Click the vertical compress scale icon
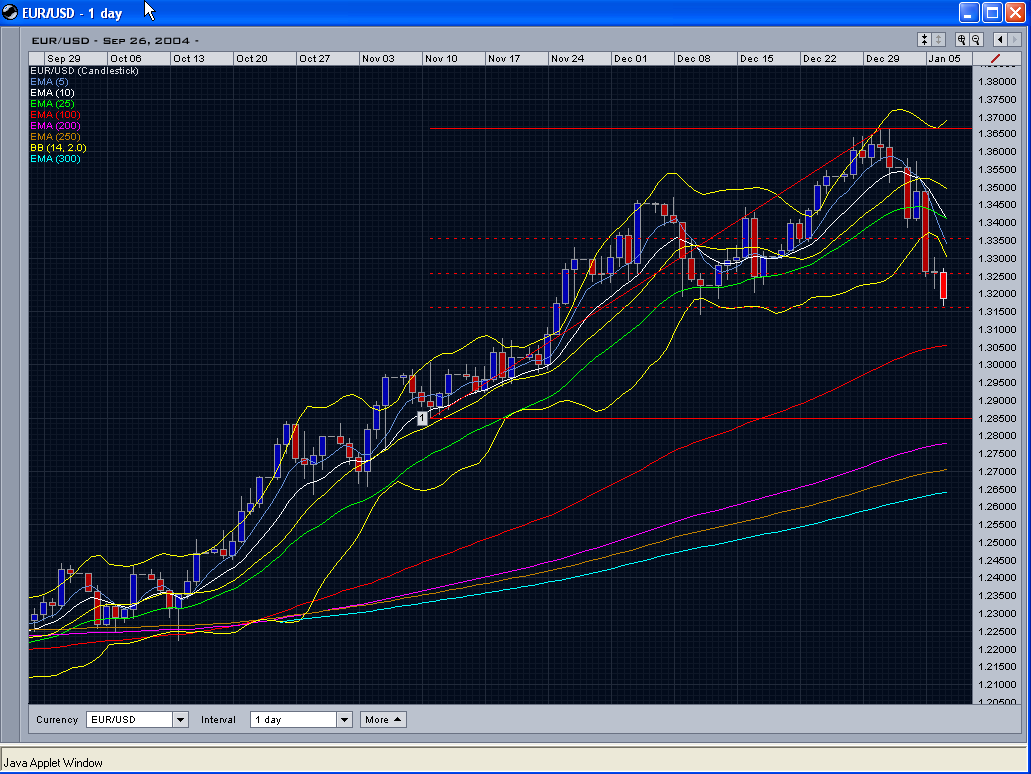Viewport: 1031px width, 774px height. (924, 39)
